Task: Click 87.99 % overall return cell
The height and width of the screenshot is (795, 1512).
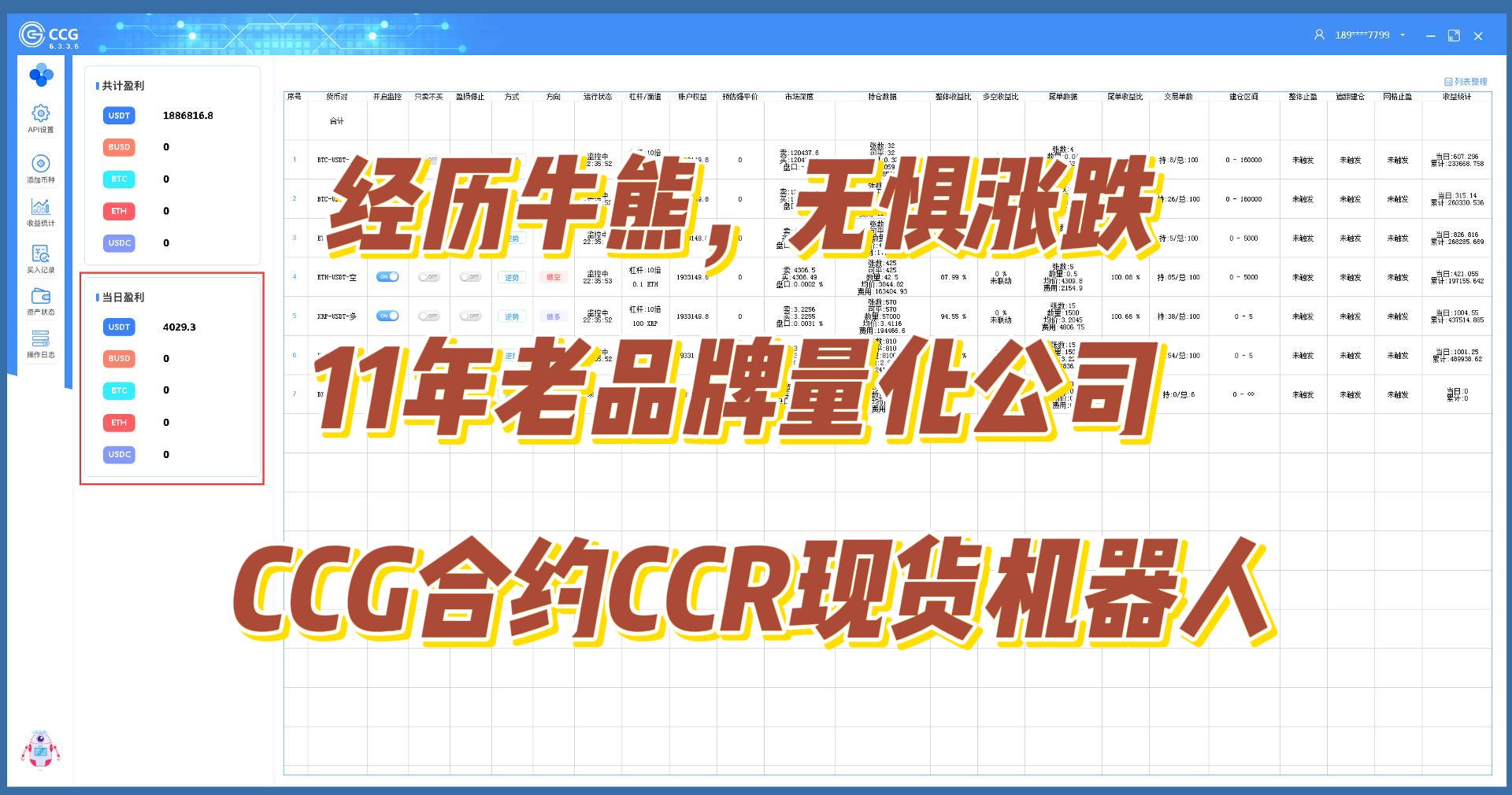Action: pyautogui.click(x=953, y=277)
